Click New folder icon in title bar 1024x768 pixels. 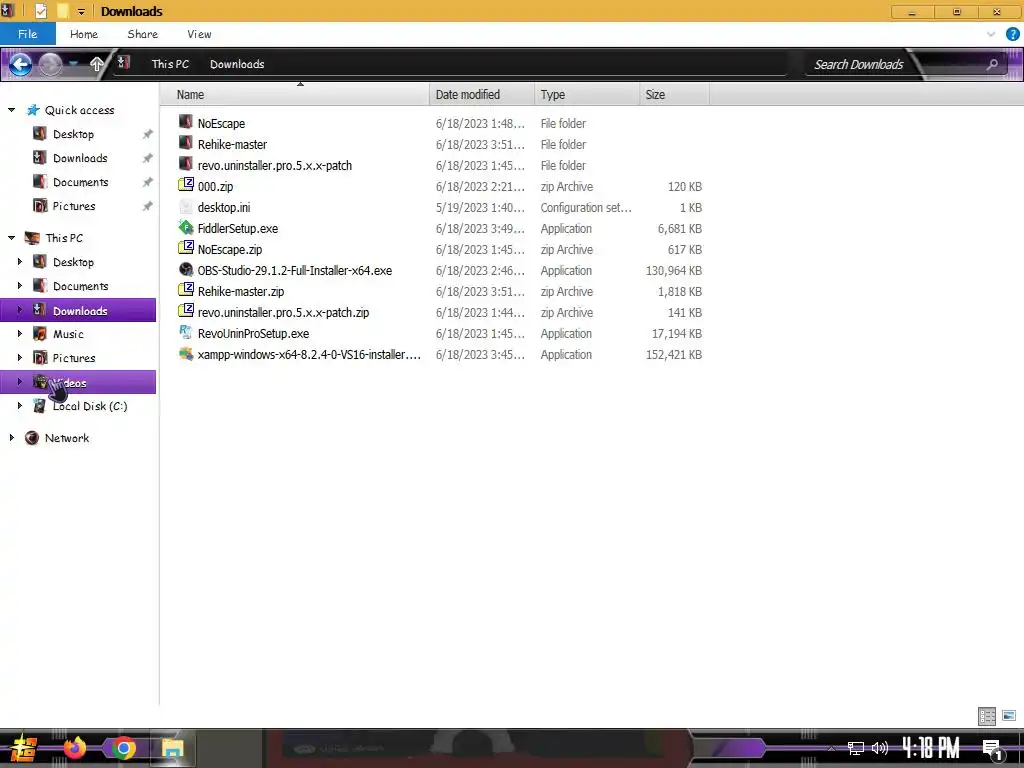pos(63,11)
